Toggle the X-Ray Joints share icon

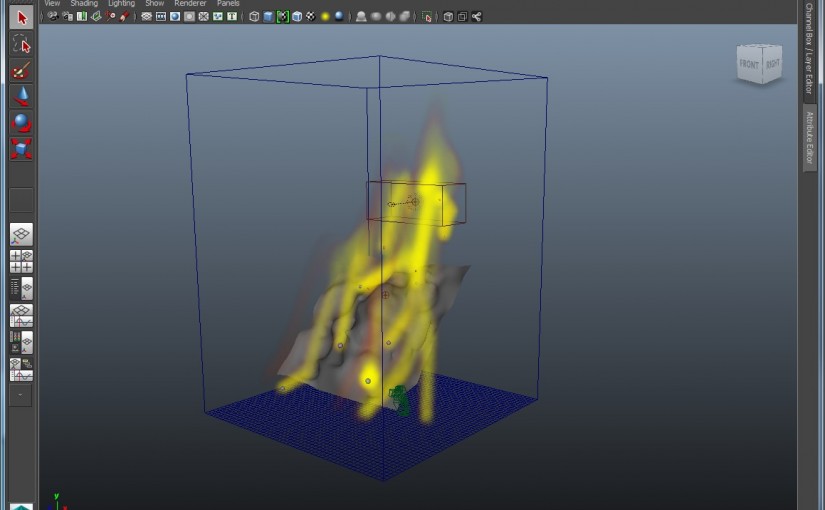[x=477, y=16]
